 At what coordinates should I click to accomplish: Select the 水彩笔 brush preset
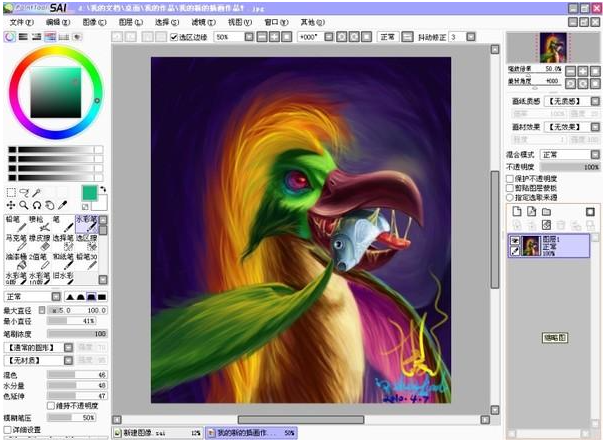pos(87,223)
